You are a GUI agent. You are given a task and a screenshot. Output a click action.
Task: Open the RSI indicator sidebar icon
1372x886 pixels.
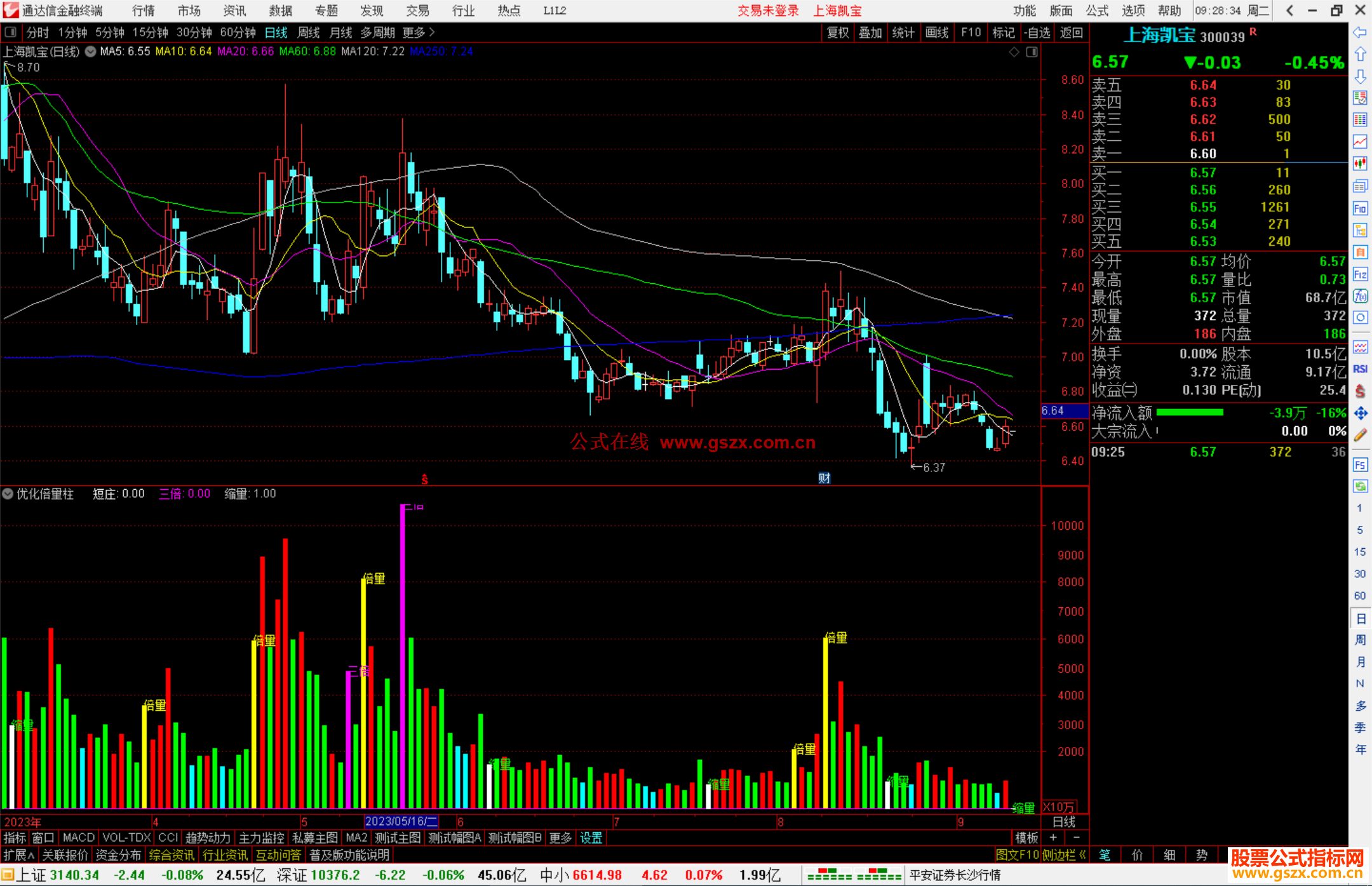pos(1360,369)
